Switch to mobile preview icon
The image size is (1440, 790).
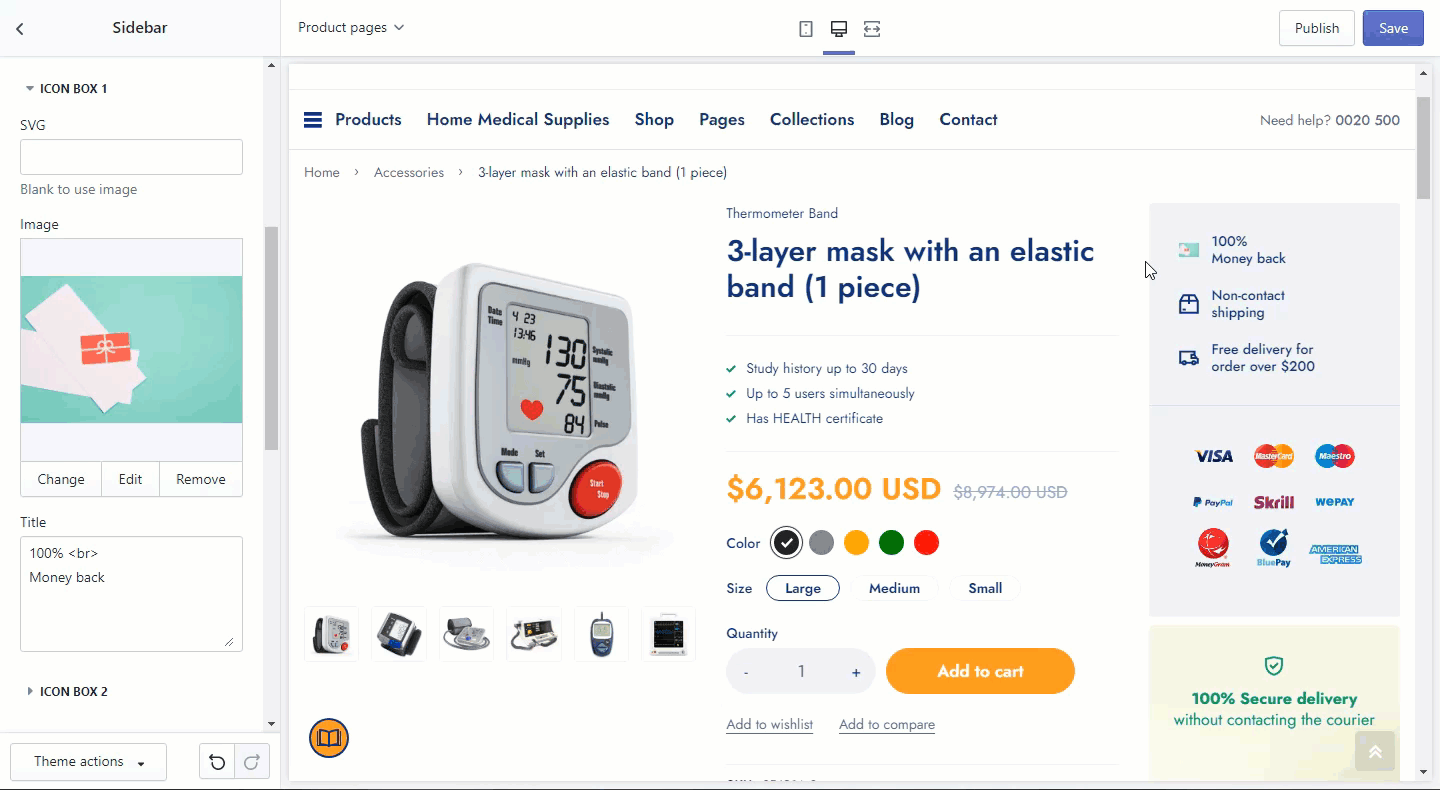(x=806, y=29)
